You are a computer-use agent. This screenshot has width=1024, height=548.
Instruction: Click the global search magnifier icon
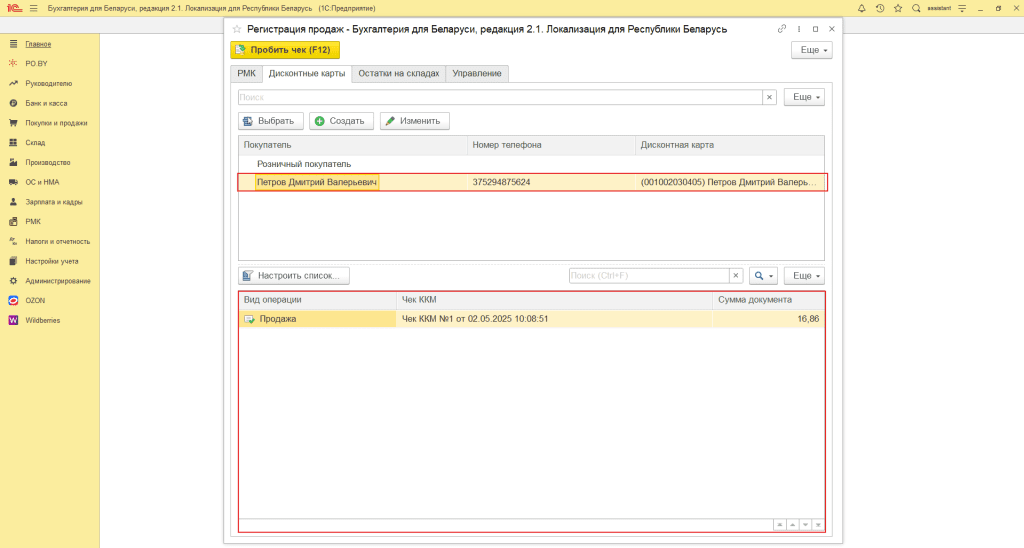tap(916, 8)
